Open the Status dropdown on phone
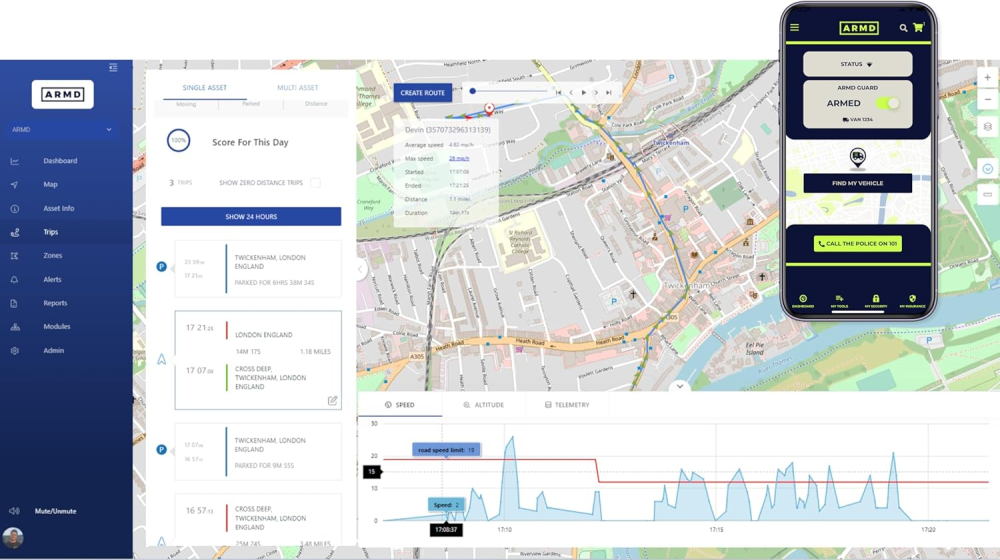The image size is (1000, 560). point(857,64)
